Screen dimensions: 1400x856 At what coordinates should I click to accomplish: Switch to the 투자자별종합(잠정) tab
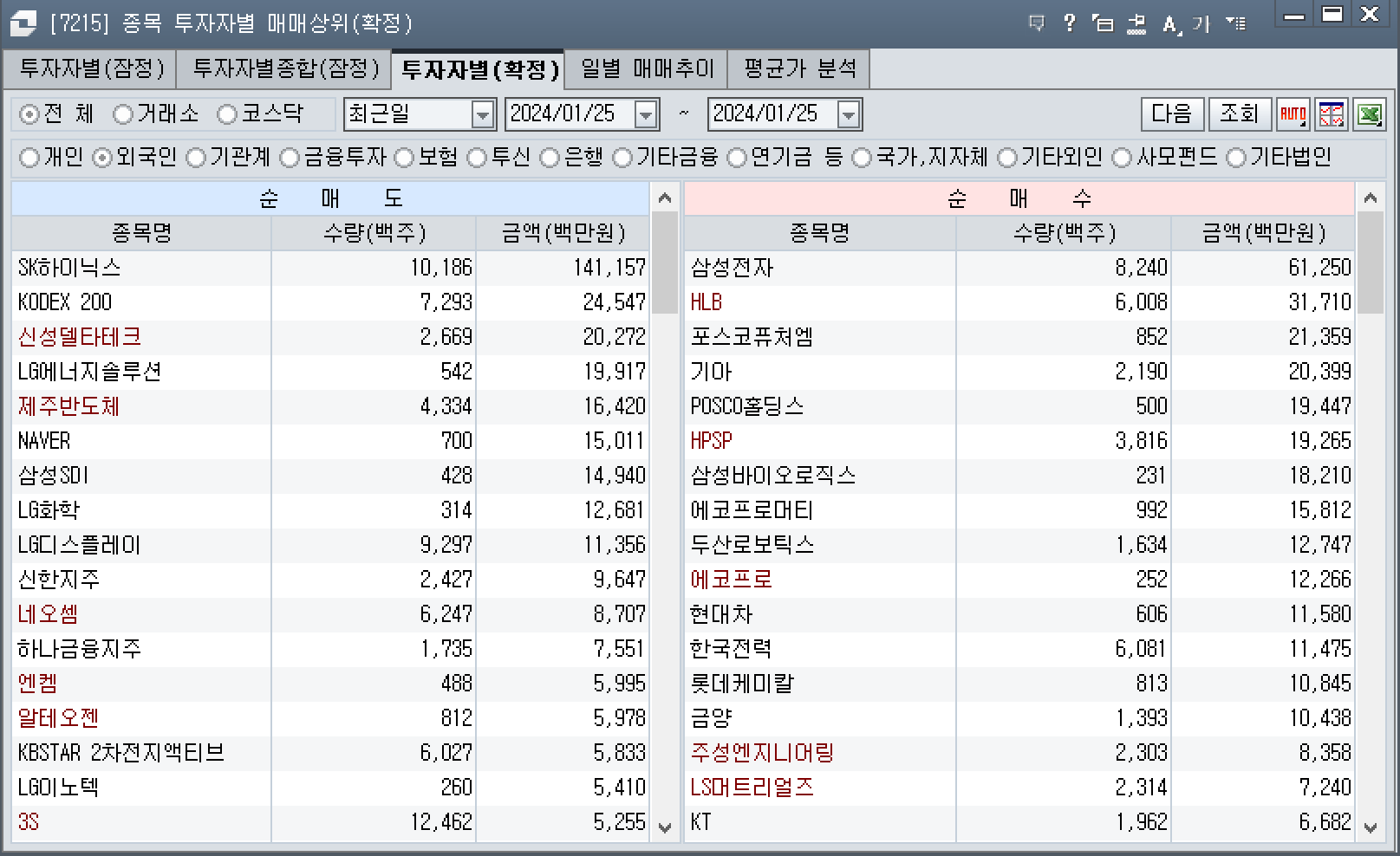284,69
